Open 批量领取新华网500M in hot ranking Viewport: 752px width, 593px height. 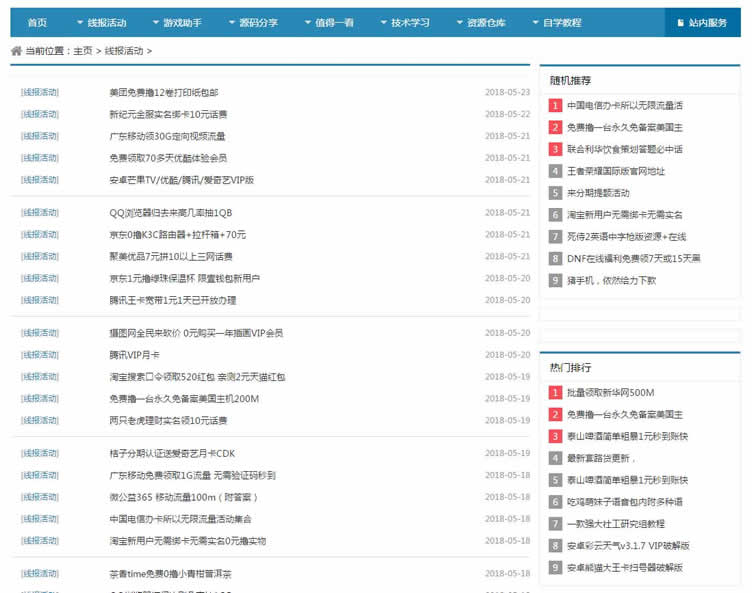click(610, 392)
